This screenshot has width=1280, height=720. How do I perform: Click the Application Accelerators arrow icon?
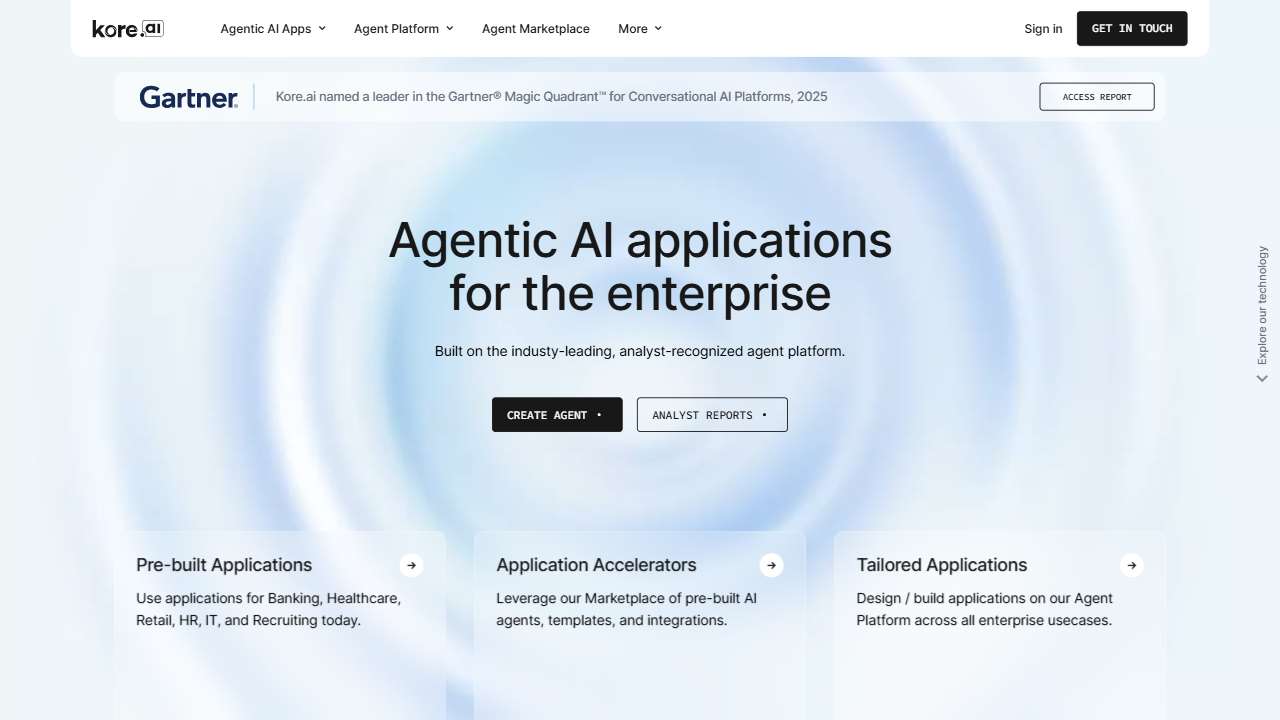[771, 565]
